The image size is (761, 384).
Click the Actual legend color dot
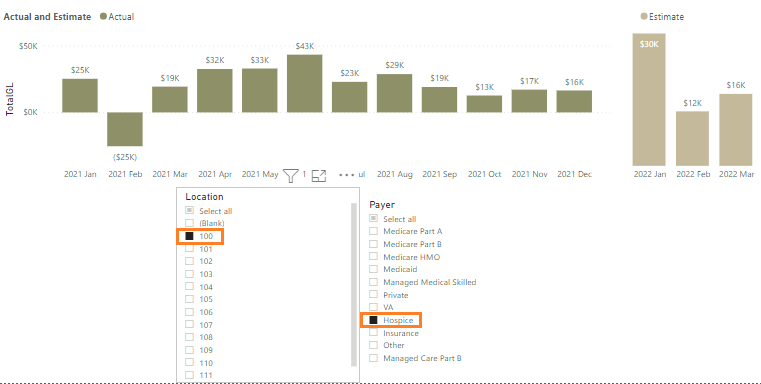(x=103, y=17)
